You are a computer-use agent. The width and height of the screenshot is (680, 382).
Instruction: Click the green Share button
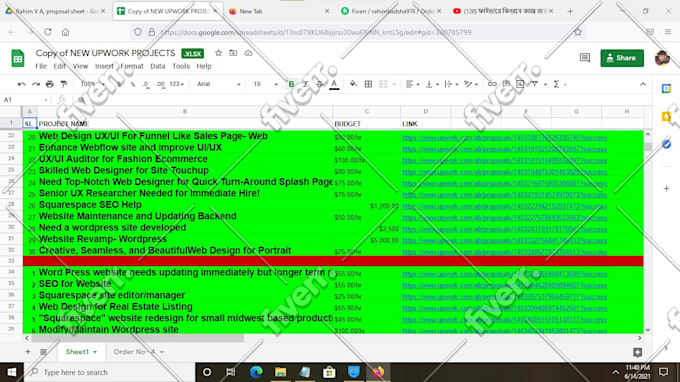tap(622, 58)
